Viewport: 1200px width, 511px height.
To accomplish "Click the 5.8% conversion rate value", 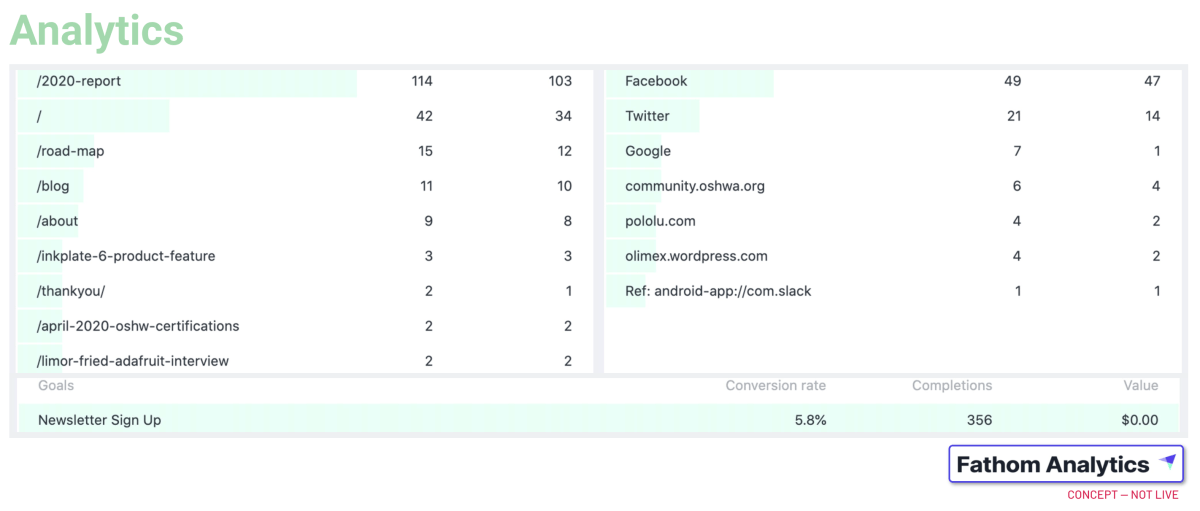I will pos(810,420).
